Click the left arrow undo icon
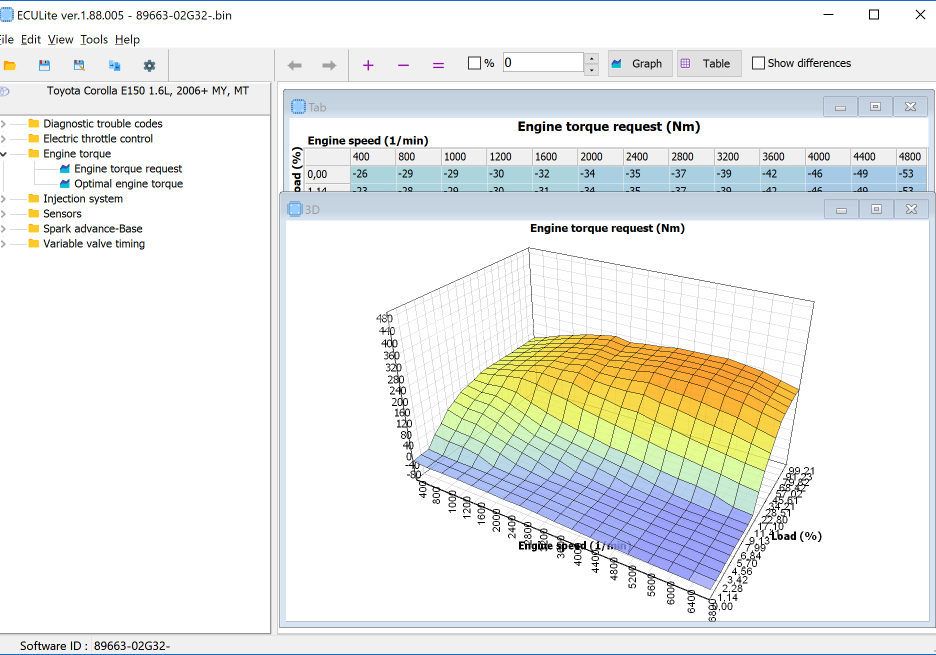 click(x=294, y=65)
